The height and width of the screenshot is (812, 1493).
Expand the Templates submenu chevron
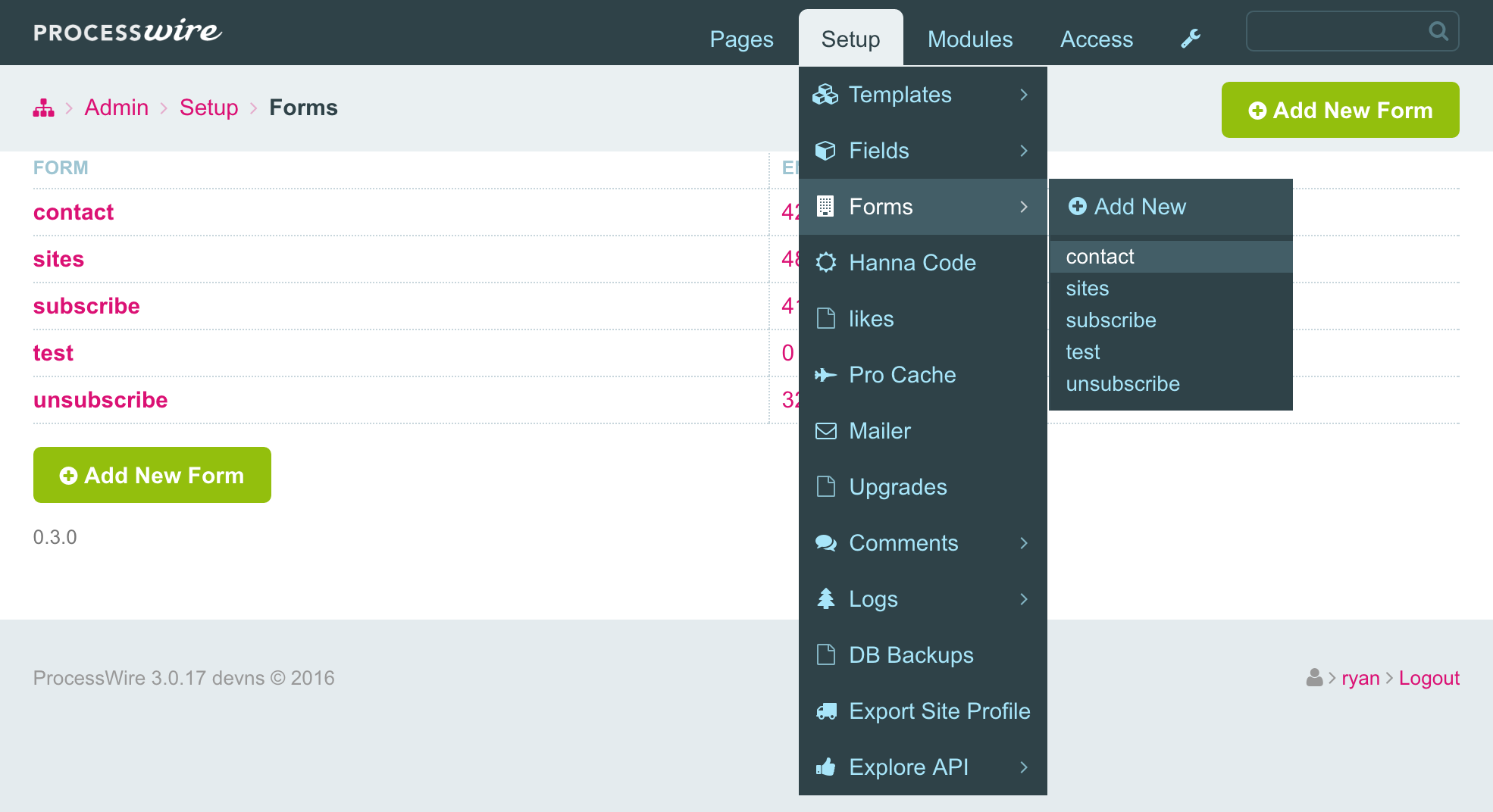point(1024,95)
